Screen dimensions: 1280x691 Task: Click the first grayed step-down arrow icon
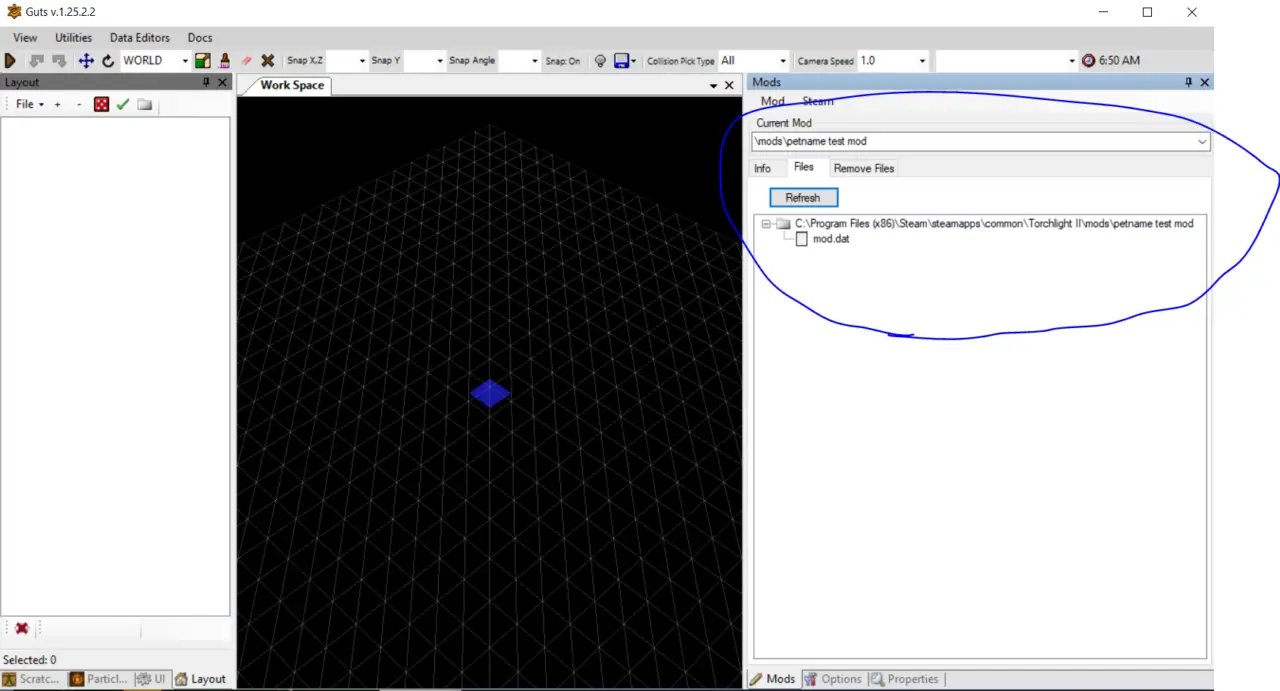(37, 61)
